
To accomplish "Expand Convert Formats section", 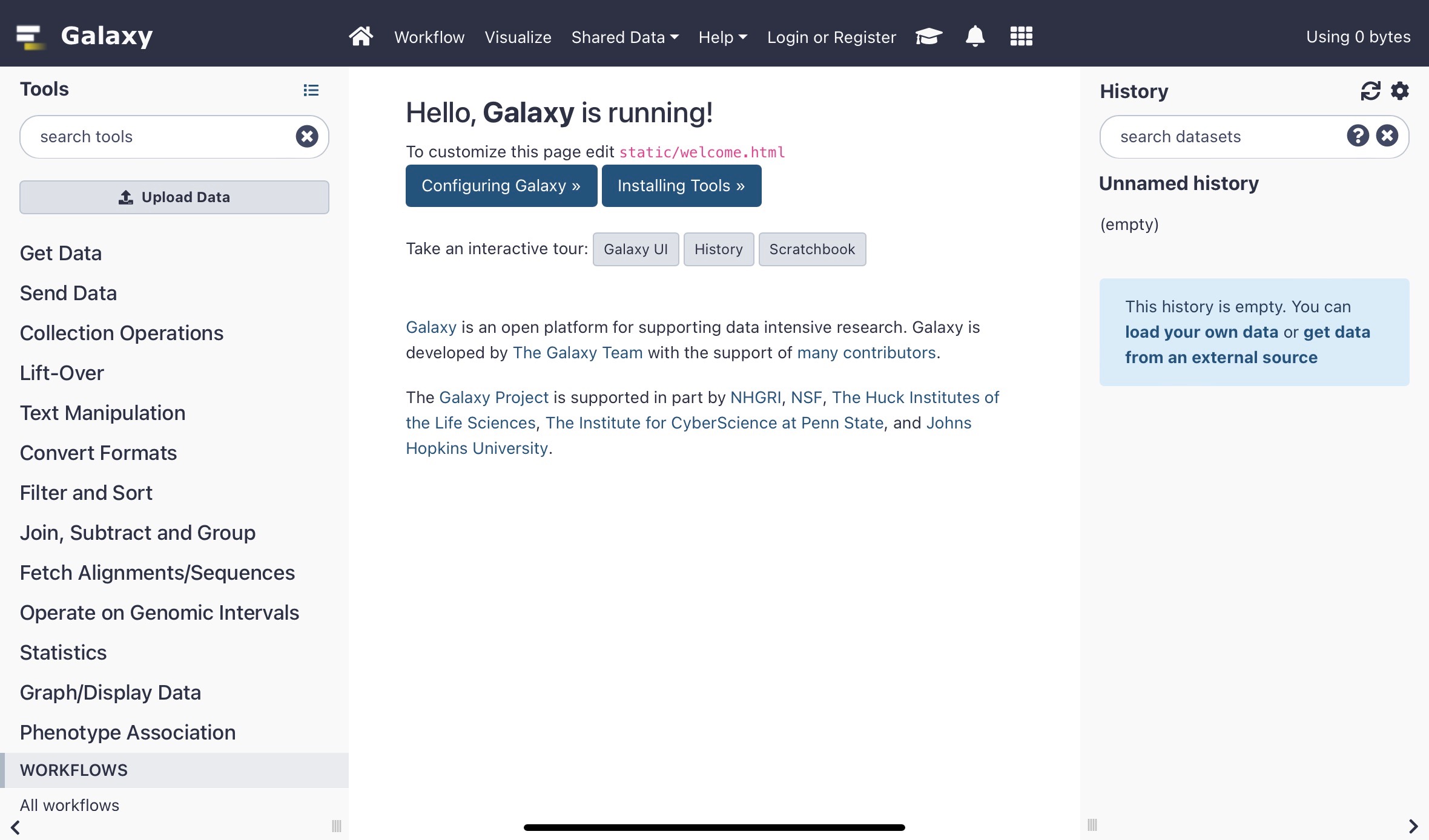I will (99, 453).
